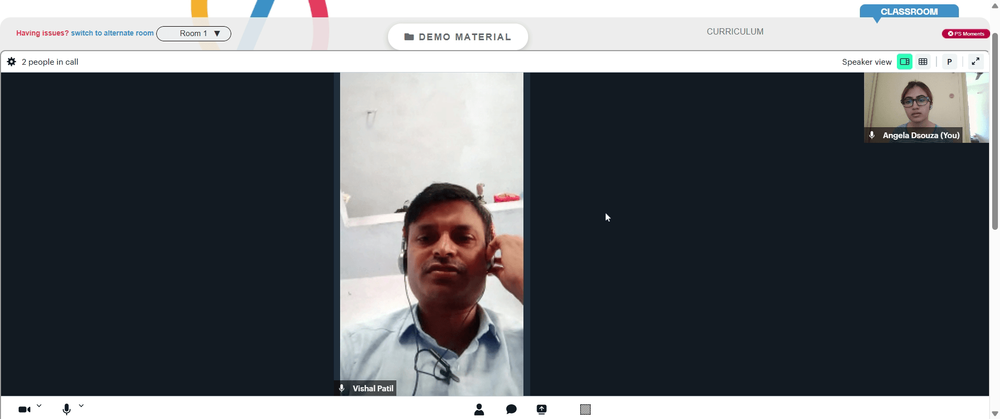Screen dimensions: 1000x419
Task: Click Vishal Patil main video feed
Action: (431, 233)
